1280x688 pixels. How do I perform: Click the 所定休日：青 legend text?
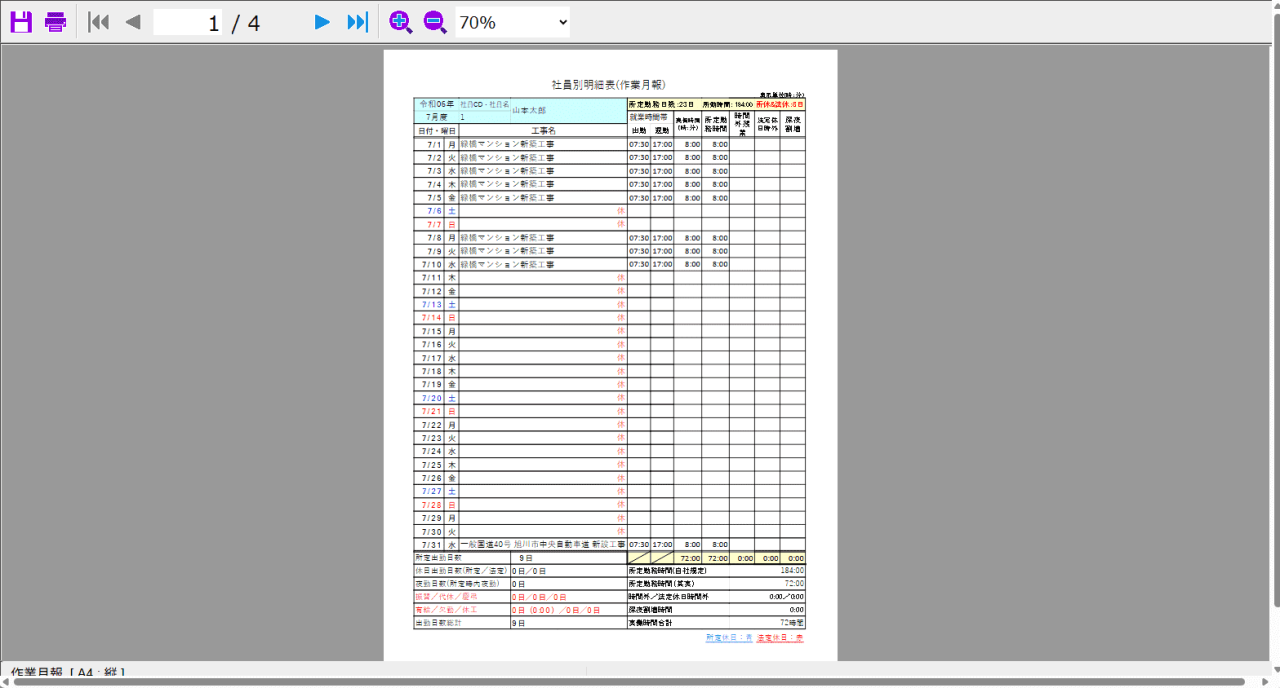coord(728,637)
